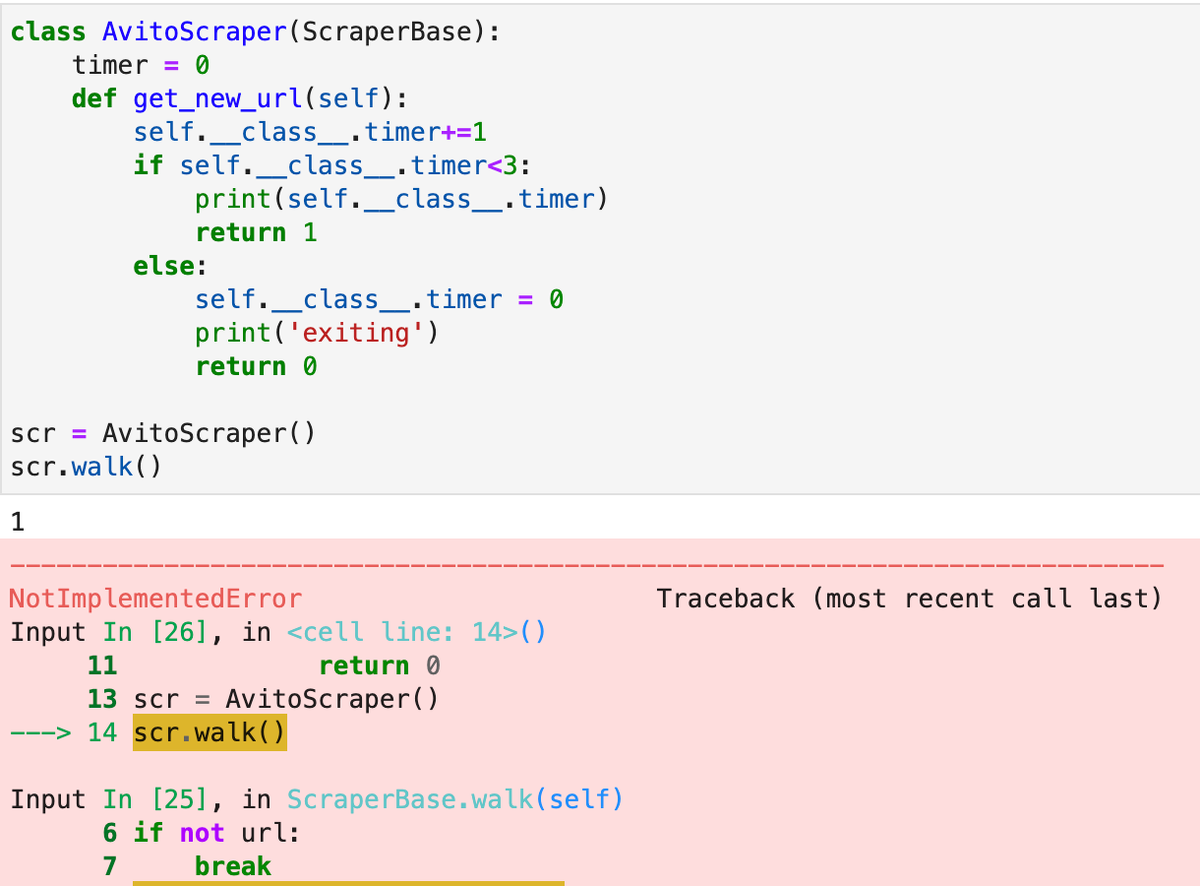This screenshot has width=1200, height=886.
Task: Click the 'self.__class__.timer+=1' line
Action: [x=310, y=132]
